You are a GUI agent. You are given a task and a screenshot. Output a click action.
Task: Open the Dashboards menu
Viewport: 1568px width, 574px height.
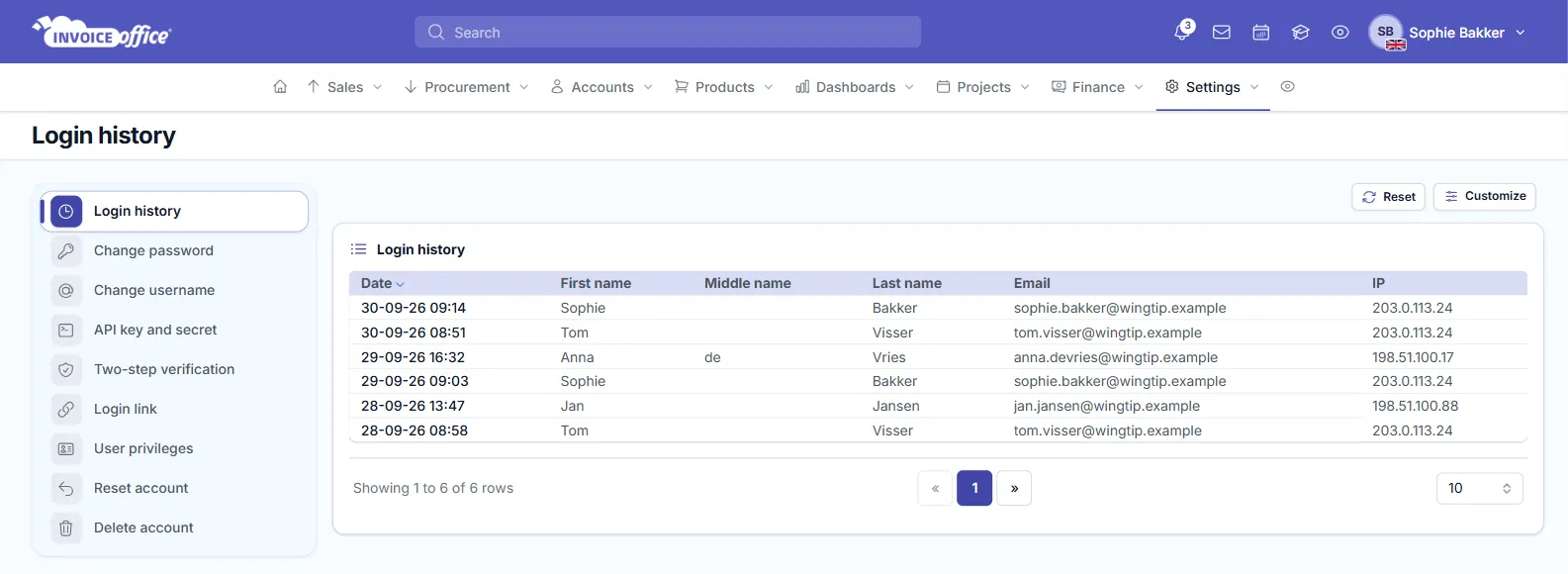coord(855,87)
